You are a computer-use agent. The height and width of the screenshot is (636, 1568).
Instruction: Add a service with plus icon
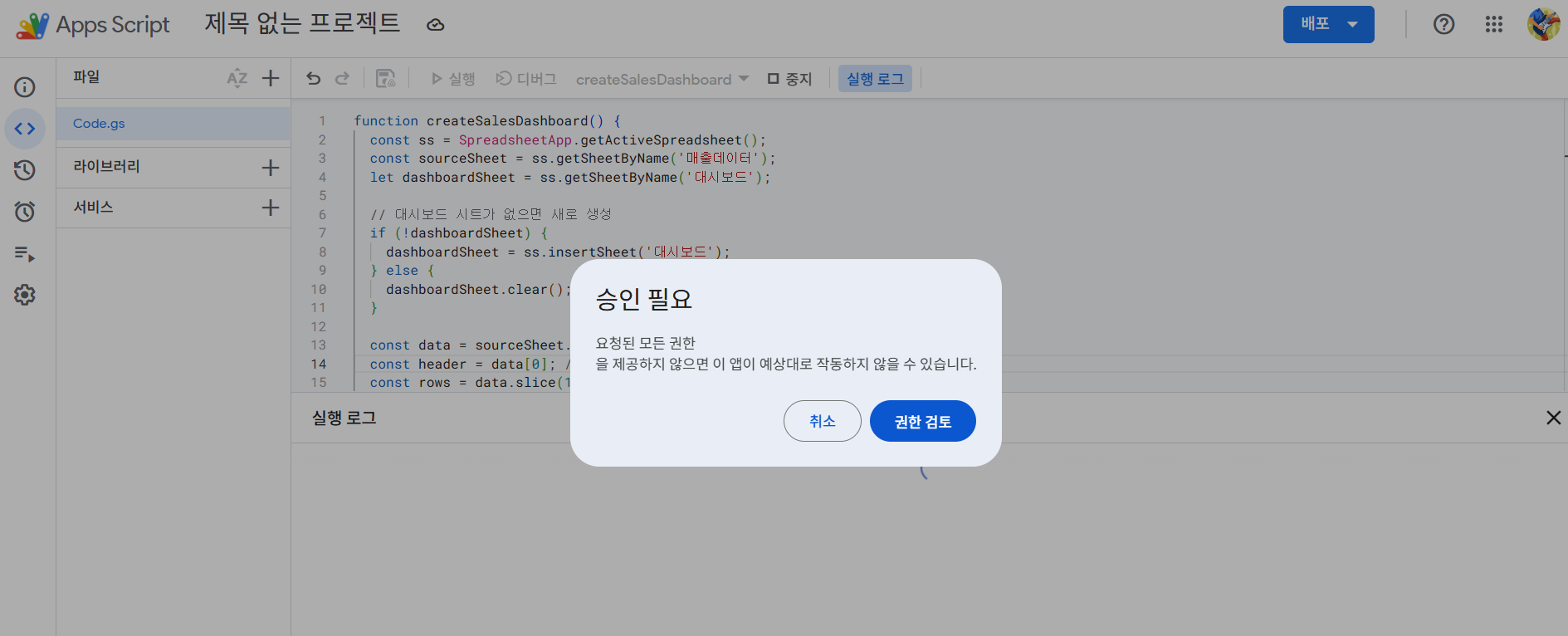(271, 208)
